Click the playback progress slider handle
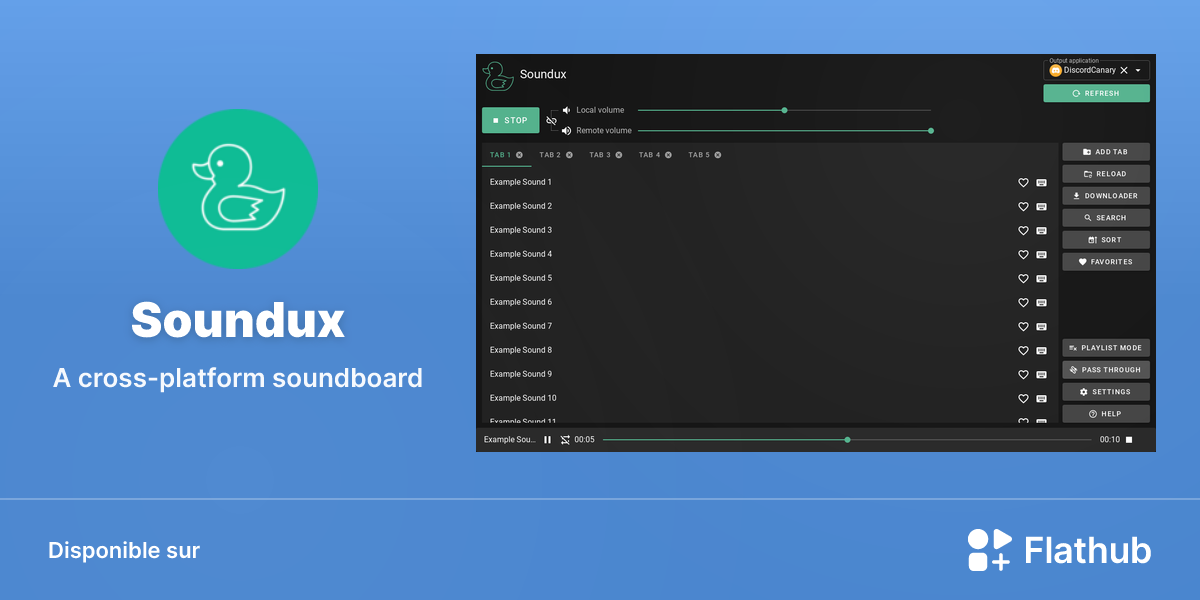 click(847, 440)
